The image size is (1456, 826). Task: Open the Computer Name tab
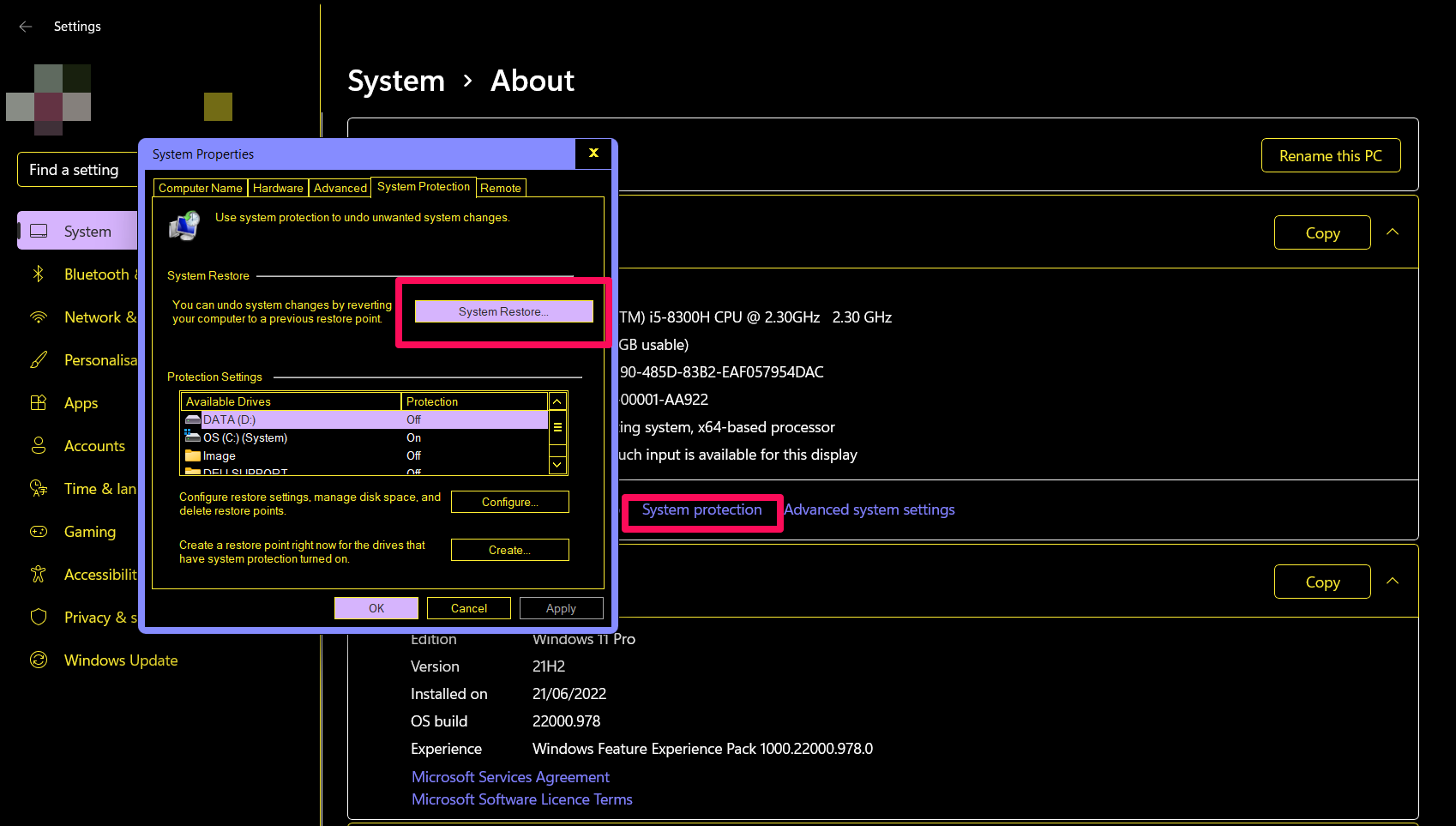(x=201, y=188)
